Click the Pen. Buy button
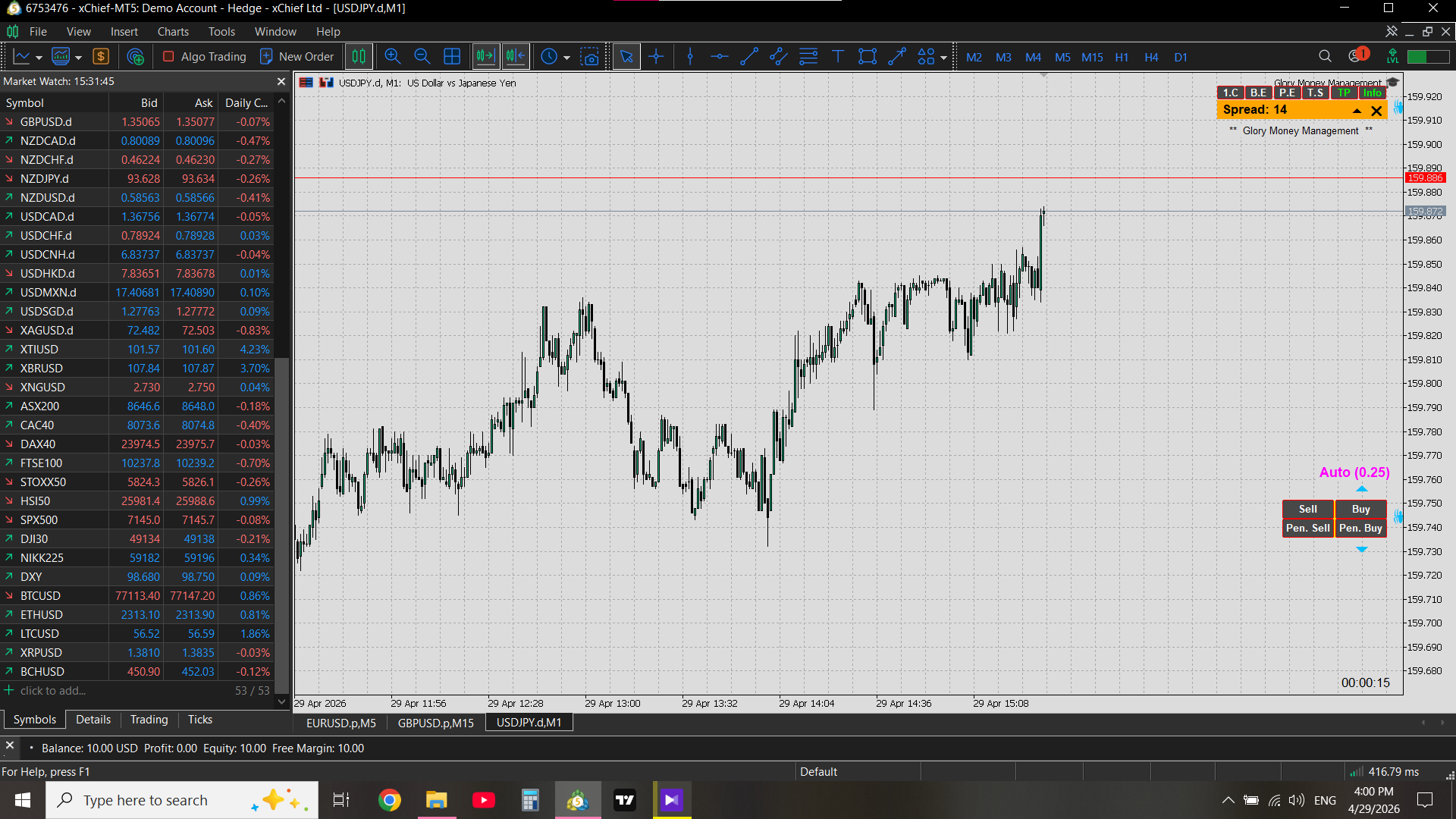Viewport: 1456px width, 819px height. 1361,529
